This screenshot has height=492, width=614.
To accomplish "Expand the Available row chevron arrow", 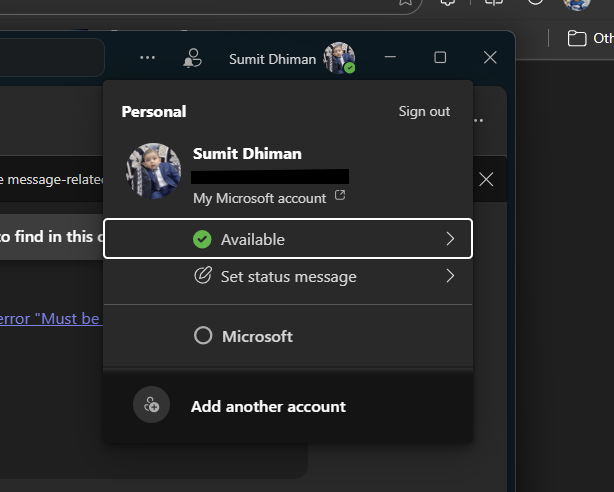I will tap(450, 239).
